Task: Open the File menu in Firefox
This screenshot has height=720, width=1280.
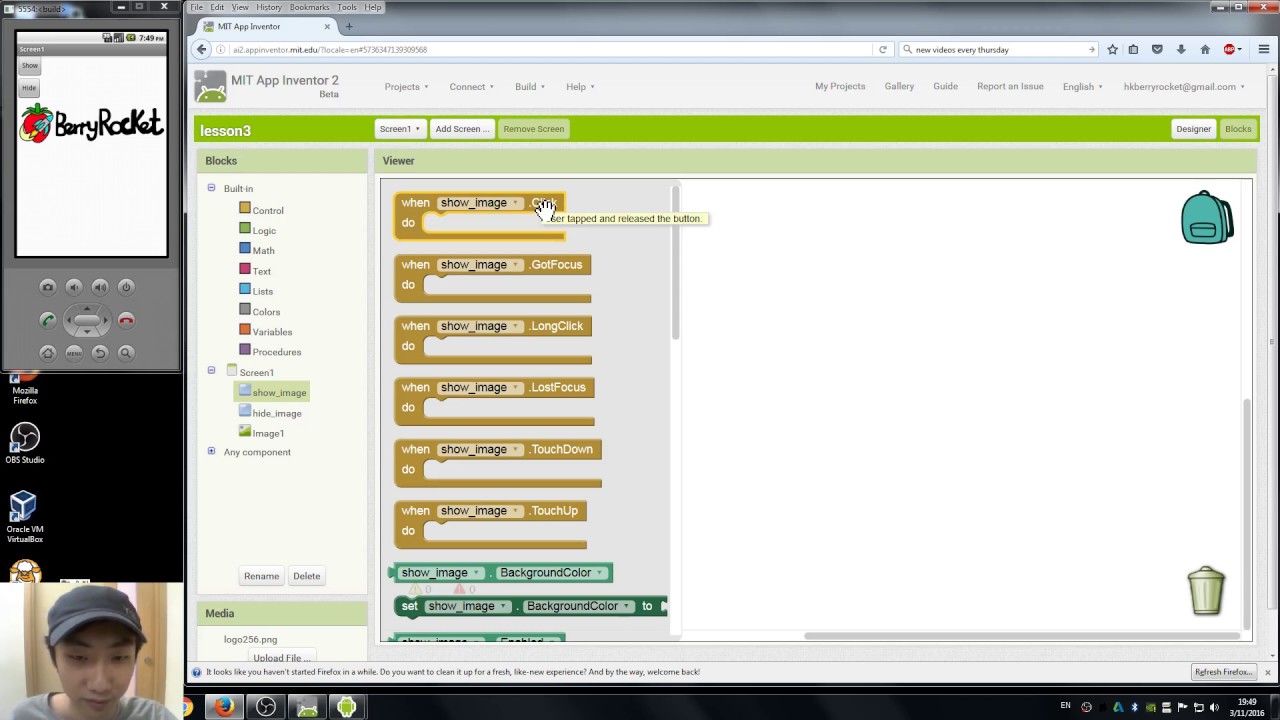Action: click(197, 7)
